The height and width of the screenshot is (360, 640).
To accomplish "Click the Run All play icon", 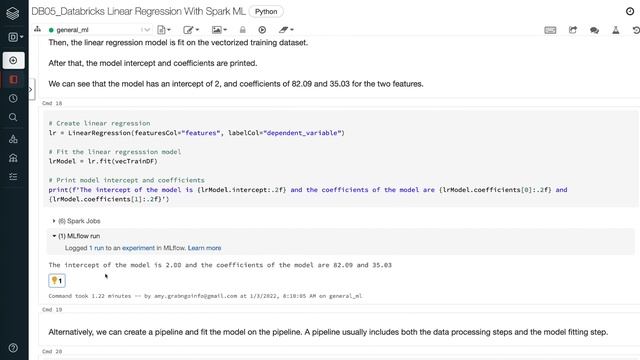I will coord(262,30).
